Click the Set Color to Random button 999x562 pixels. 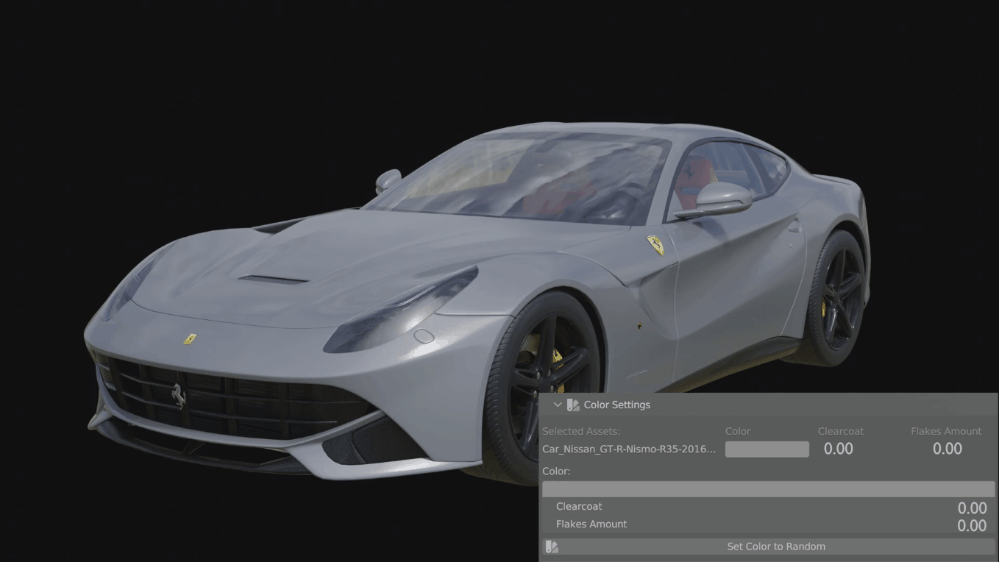[768, 547]
